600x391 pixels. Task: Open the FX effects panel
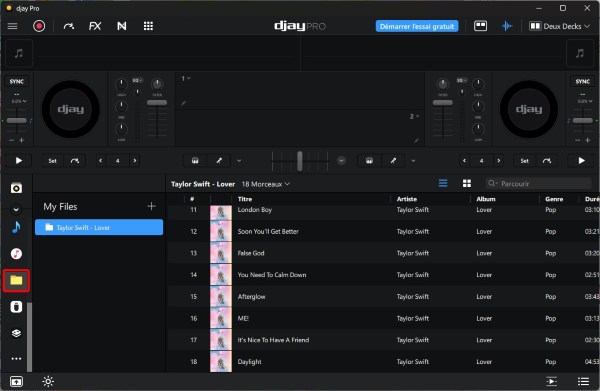tap(95, 26)
